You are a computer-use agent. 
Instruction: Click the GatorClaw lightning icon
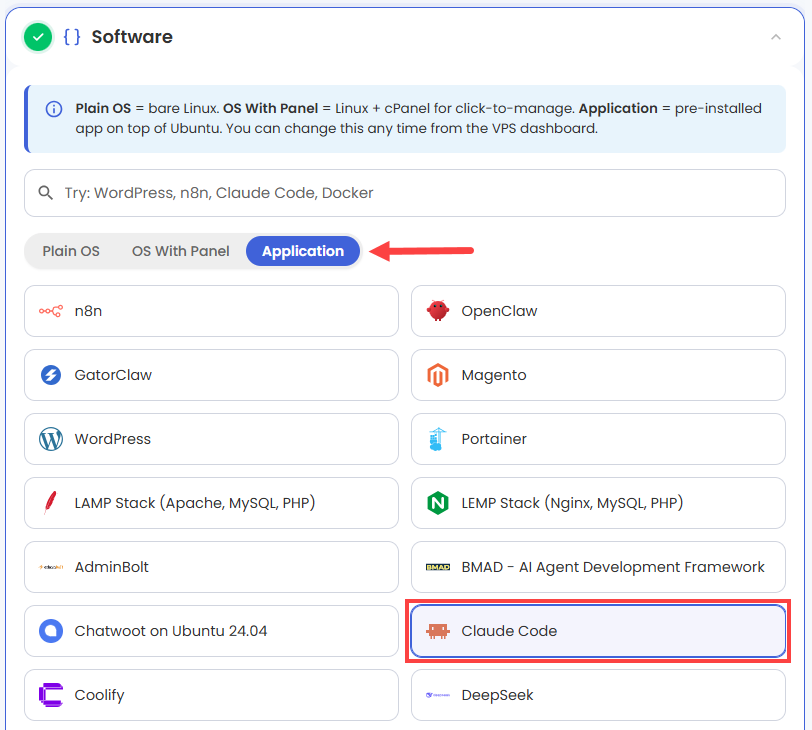coord(51,375)
